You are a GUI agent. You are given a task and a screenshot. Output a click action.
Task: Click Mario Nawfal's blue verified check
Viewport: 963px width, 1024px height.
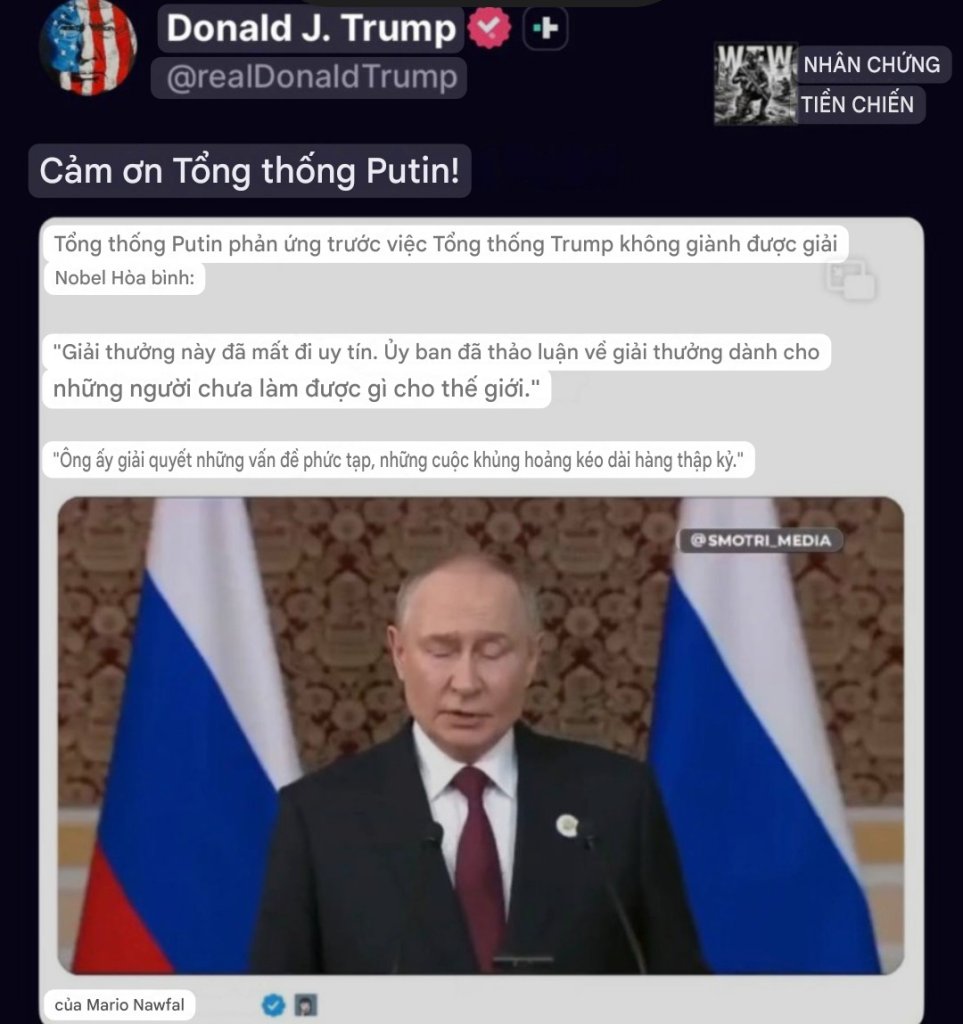[x=274, y=1004]
